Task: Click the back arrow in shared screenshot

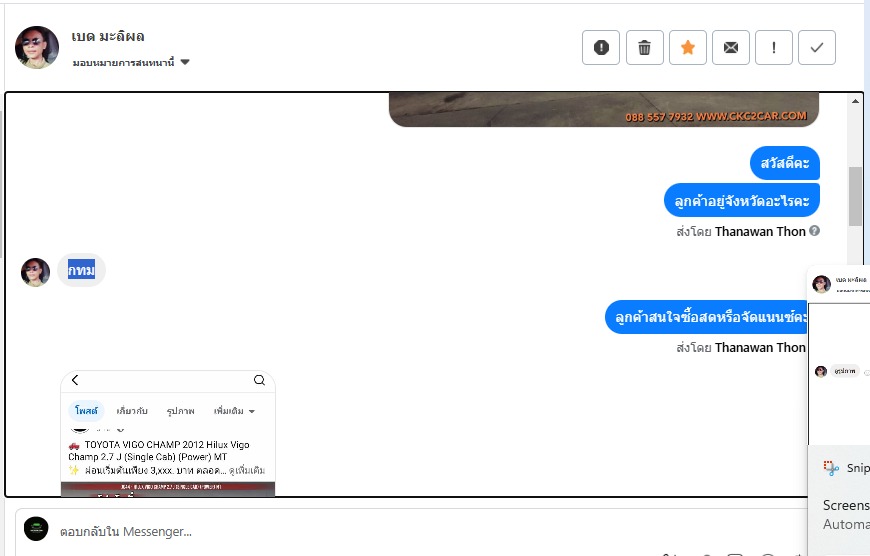Action: [75, 380]
